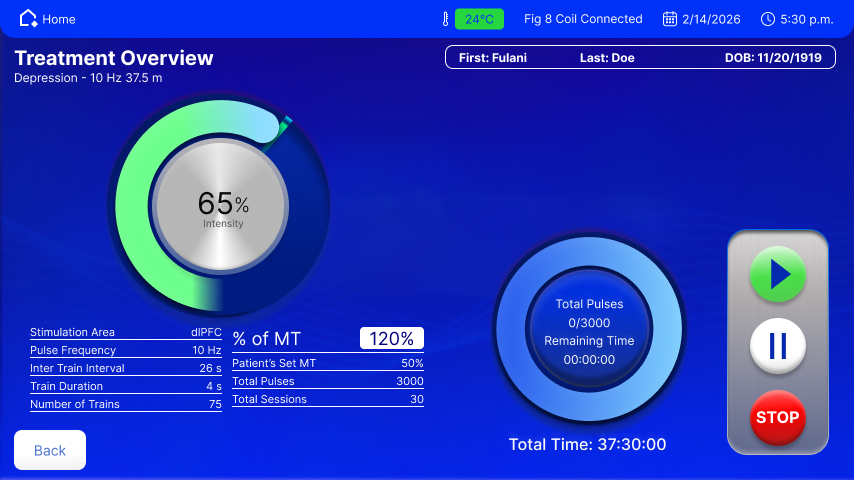Select the Stimulation Area dlPFC row

pyautogui.click(x=125, y=332)
